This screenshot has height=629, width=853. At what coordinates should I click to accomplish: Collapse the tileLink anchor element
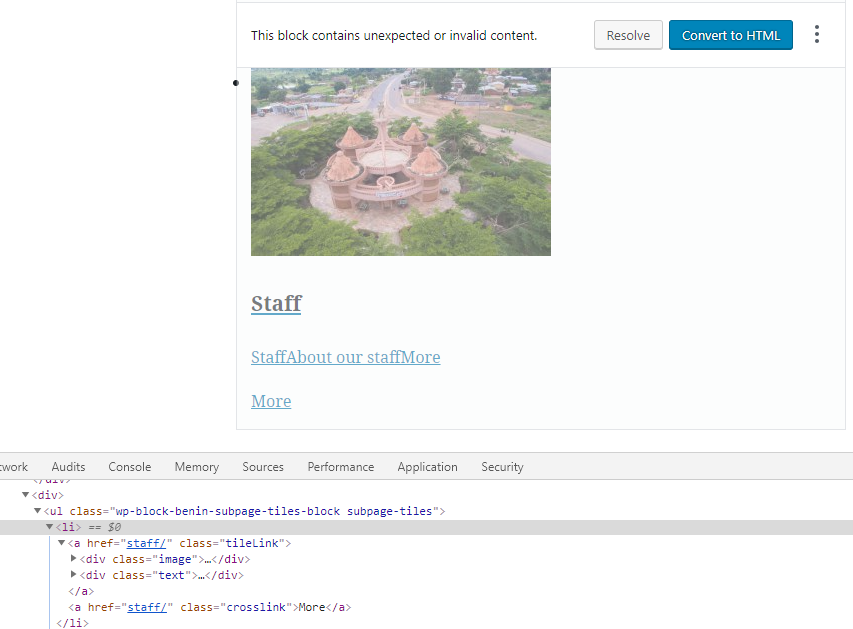pyautogui.click(x=61, y=542)
